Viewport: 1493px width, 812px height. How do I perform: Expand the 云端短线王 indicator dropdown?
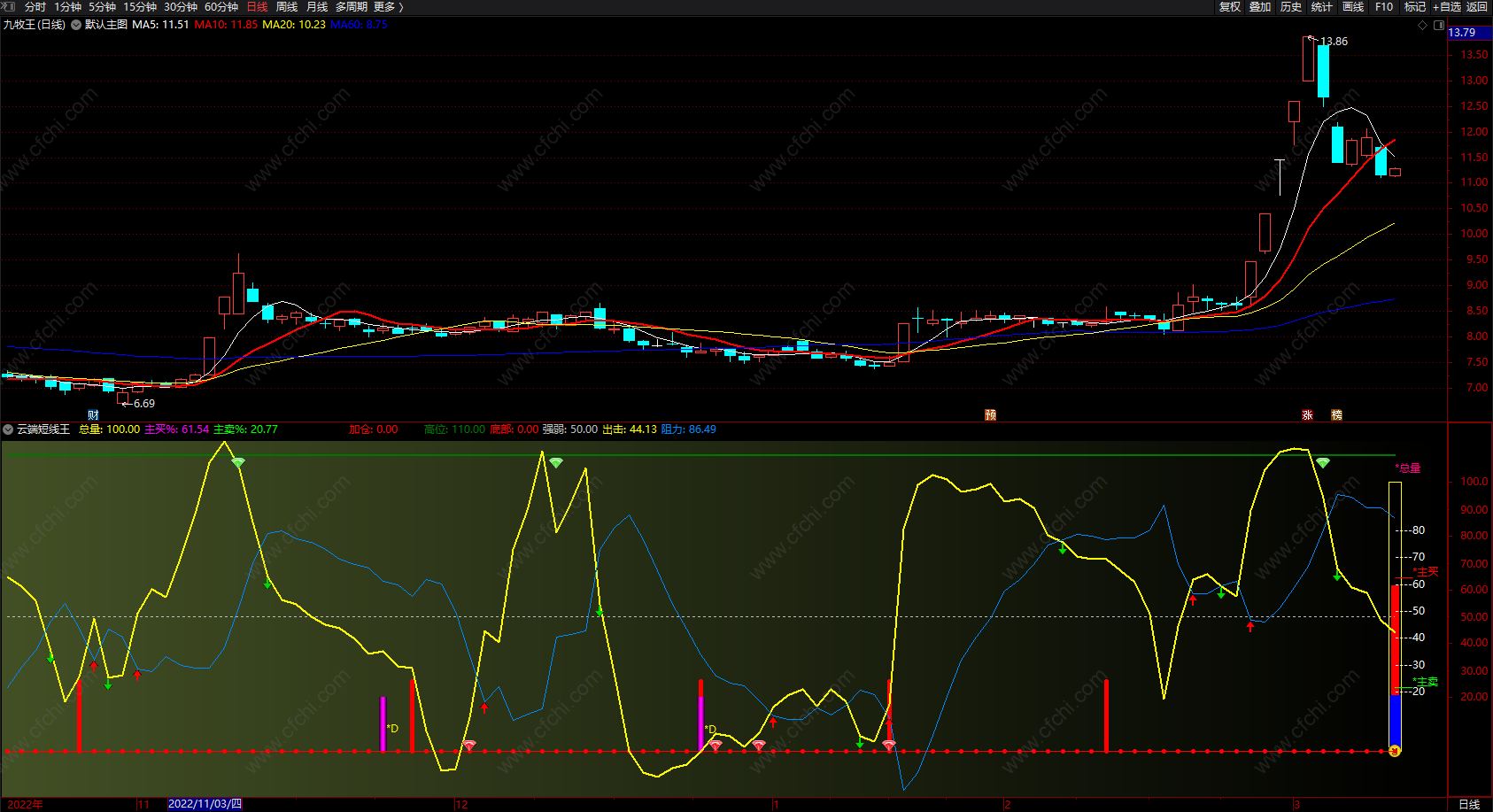(x=8, y=429)
